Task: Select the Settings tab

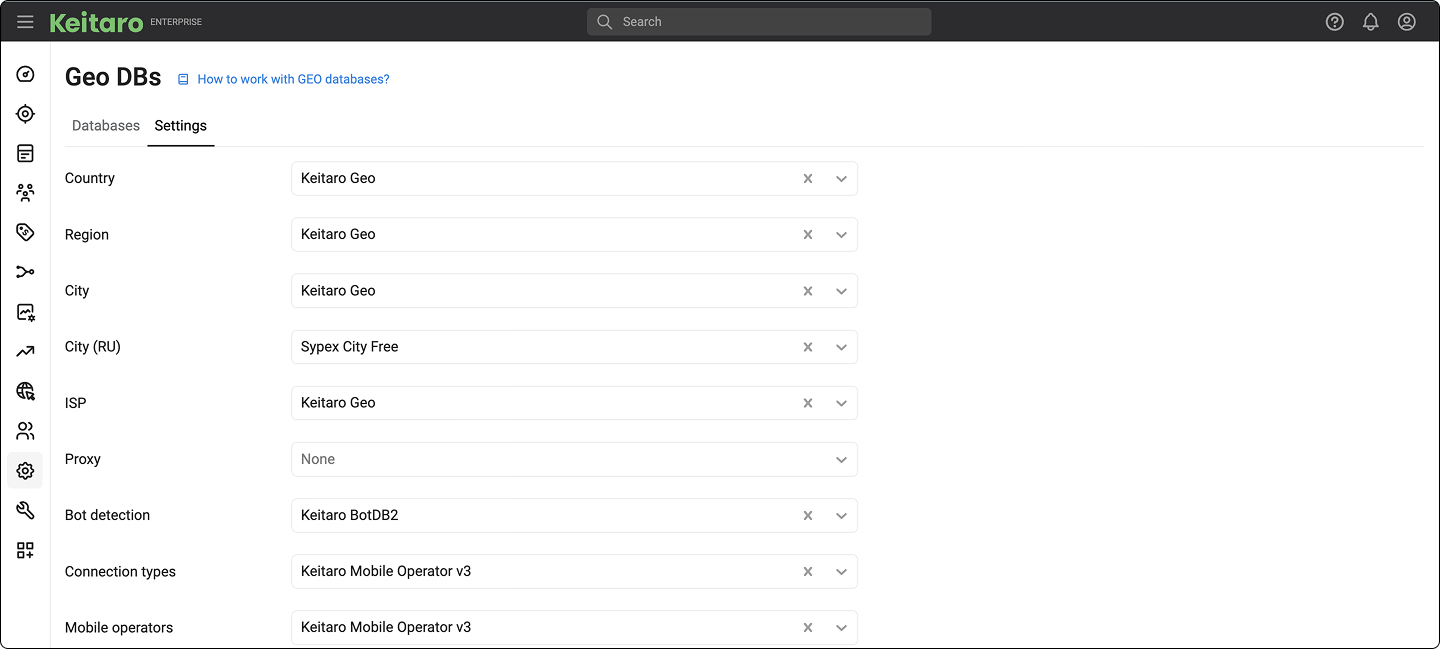Action: [181, 126]
